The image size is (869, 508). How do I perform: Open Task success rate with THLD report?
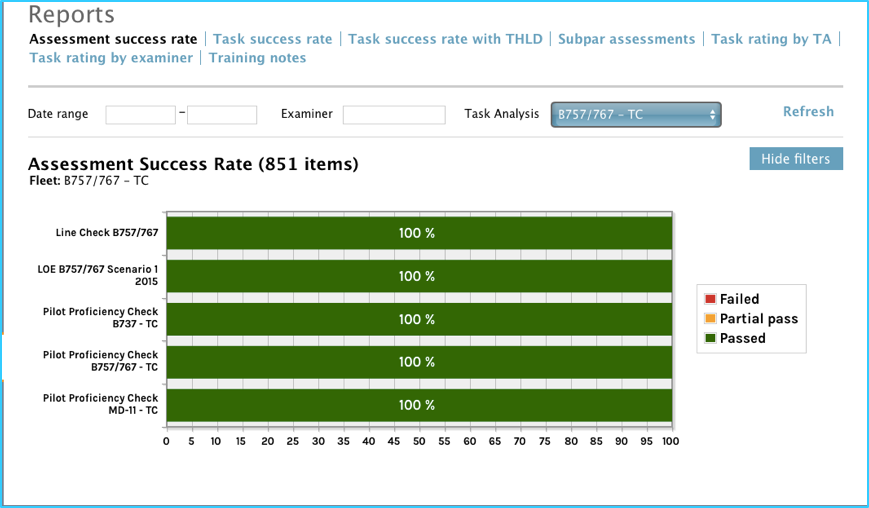445,39
